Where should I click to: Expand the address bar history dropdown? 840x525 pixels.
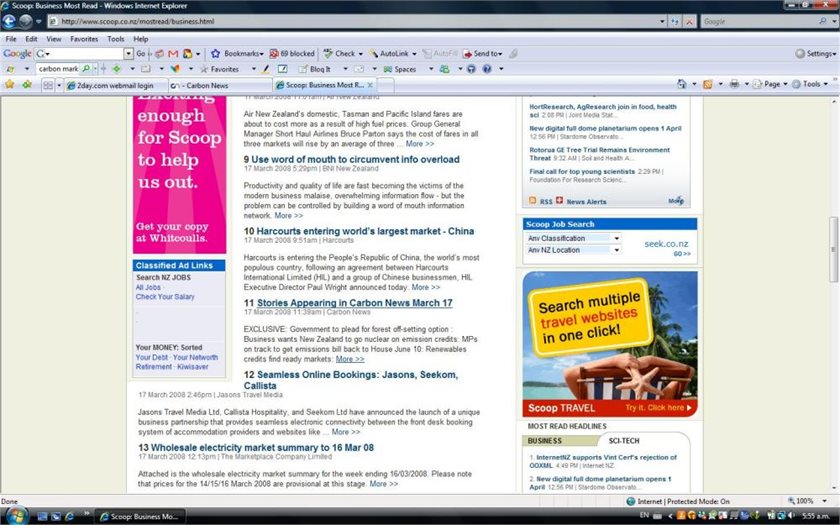pyautogui.click(x=662, y=21)
